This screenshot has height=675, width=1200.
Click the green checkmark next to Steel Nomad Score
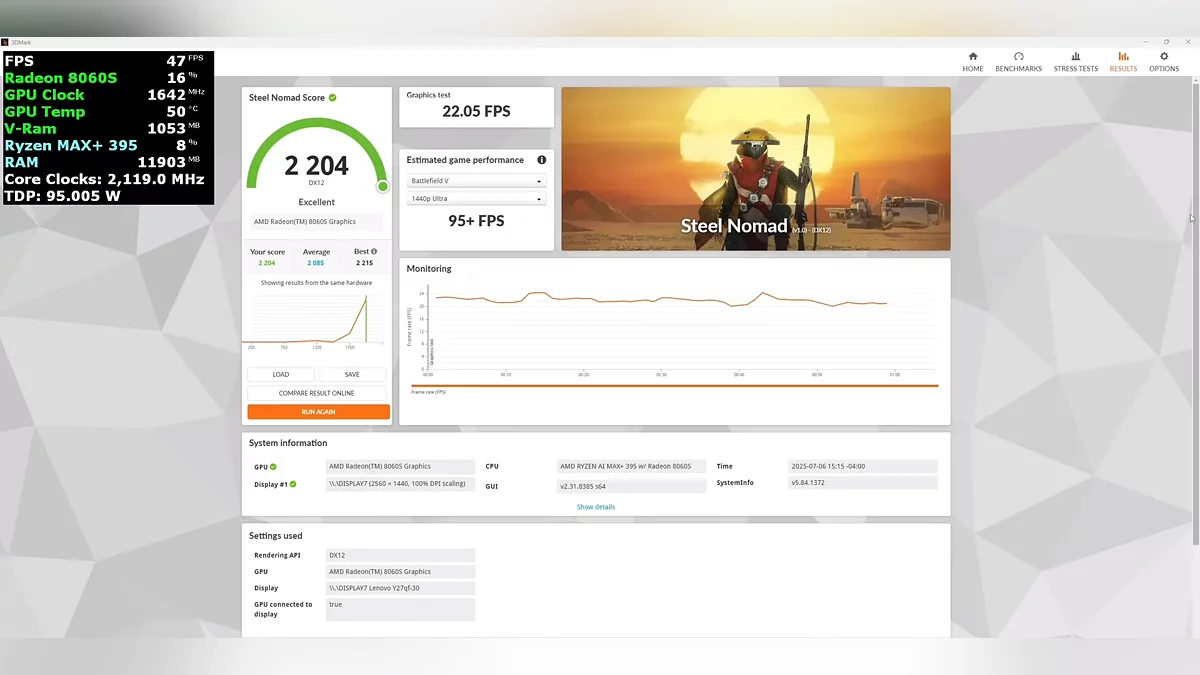(x=333, y=98)
